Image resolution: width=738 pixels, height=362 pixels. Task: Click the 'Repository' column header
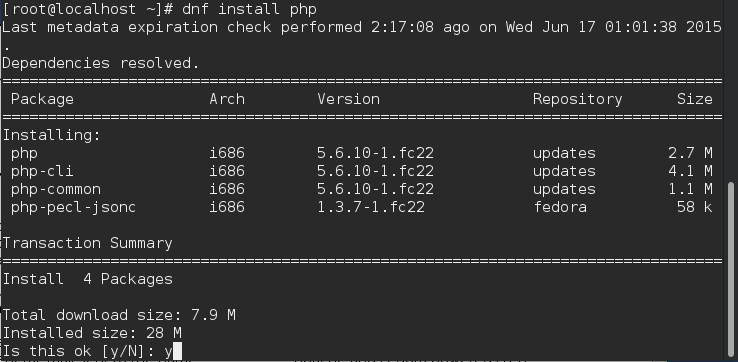tap(578, 99)
